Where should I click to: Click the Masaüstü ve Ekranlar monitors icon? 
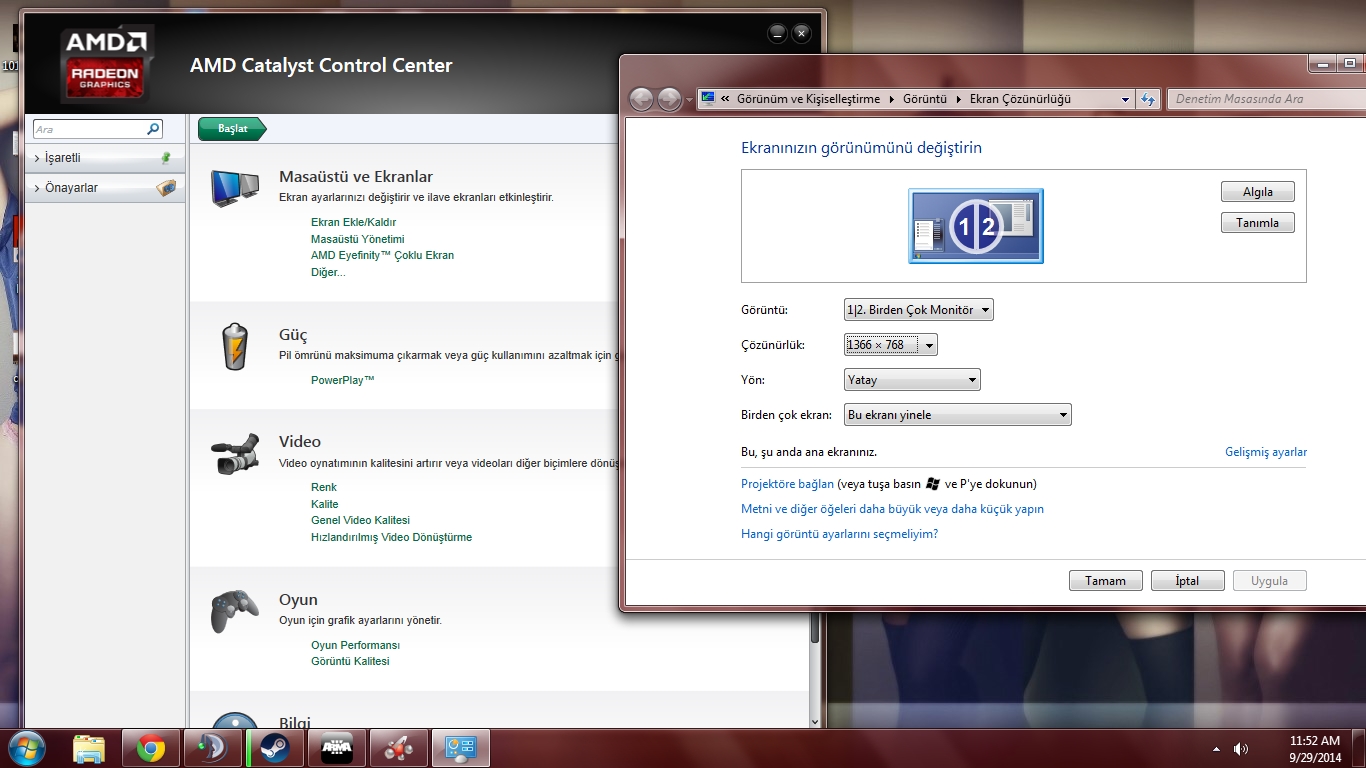(x=236, y=188)
